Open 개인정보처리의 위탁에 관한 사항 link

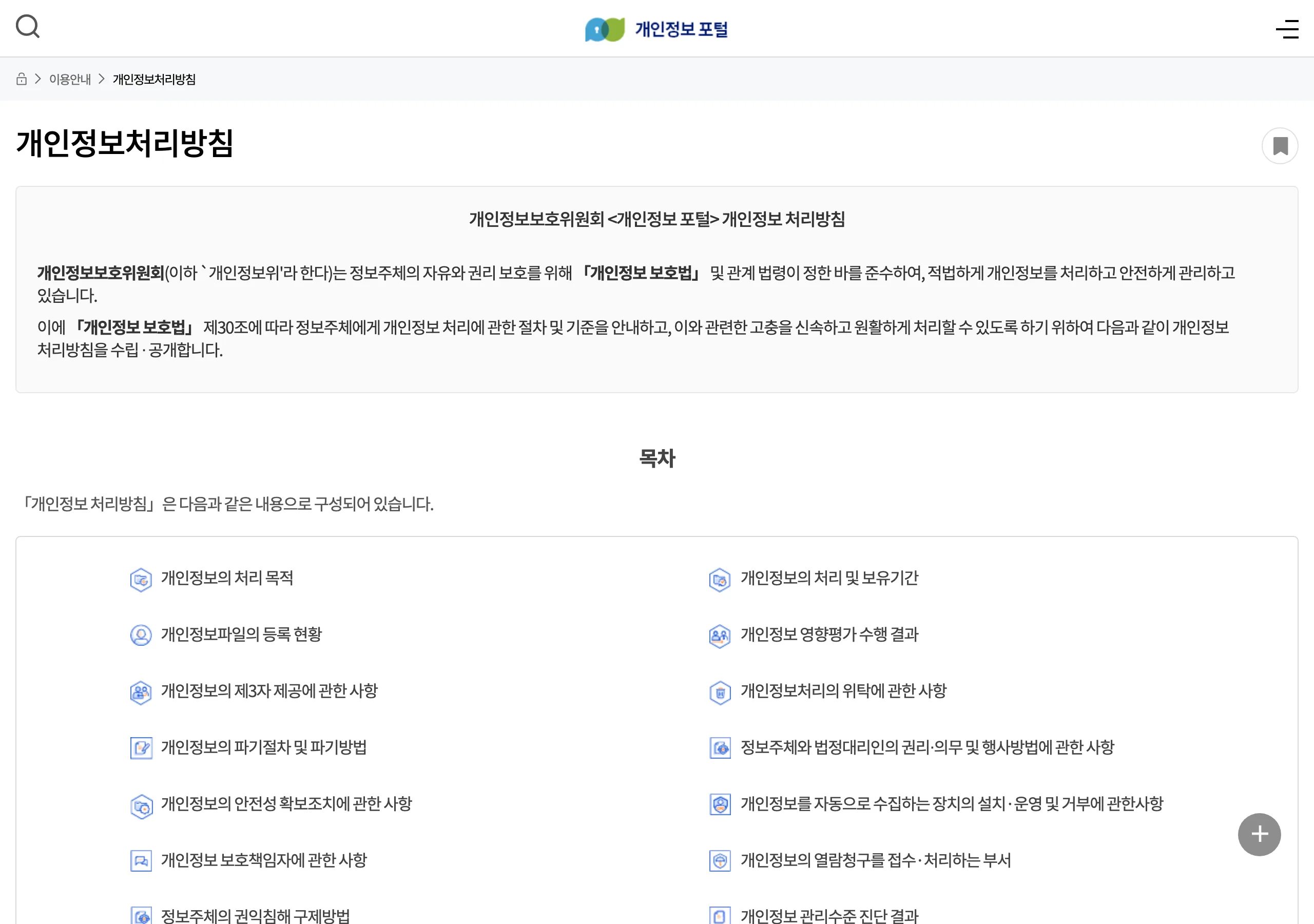coord(843,690)
